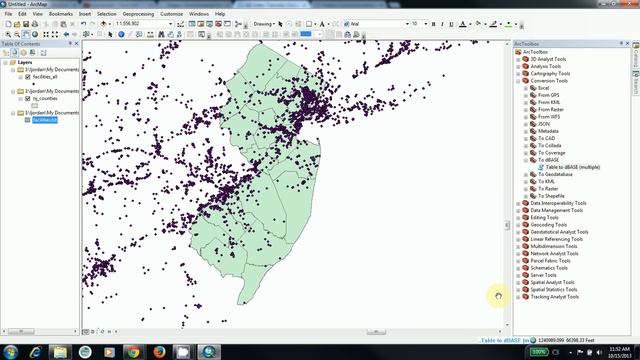Click Fixed Zoom In arrows icon
The image size is (640, 360).
pos(46,35)
